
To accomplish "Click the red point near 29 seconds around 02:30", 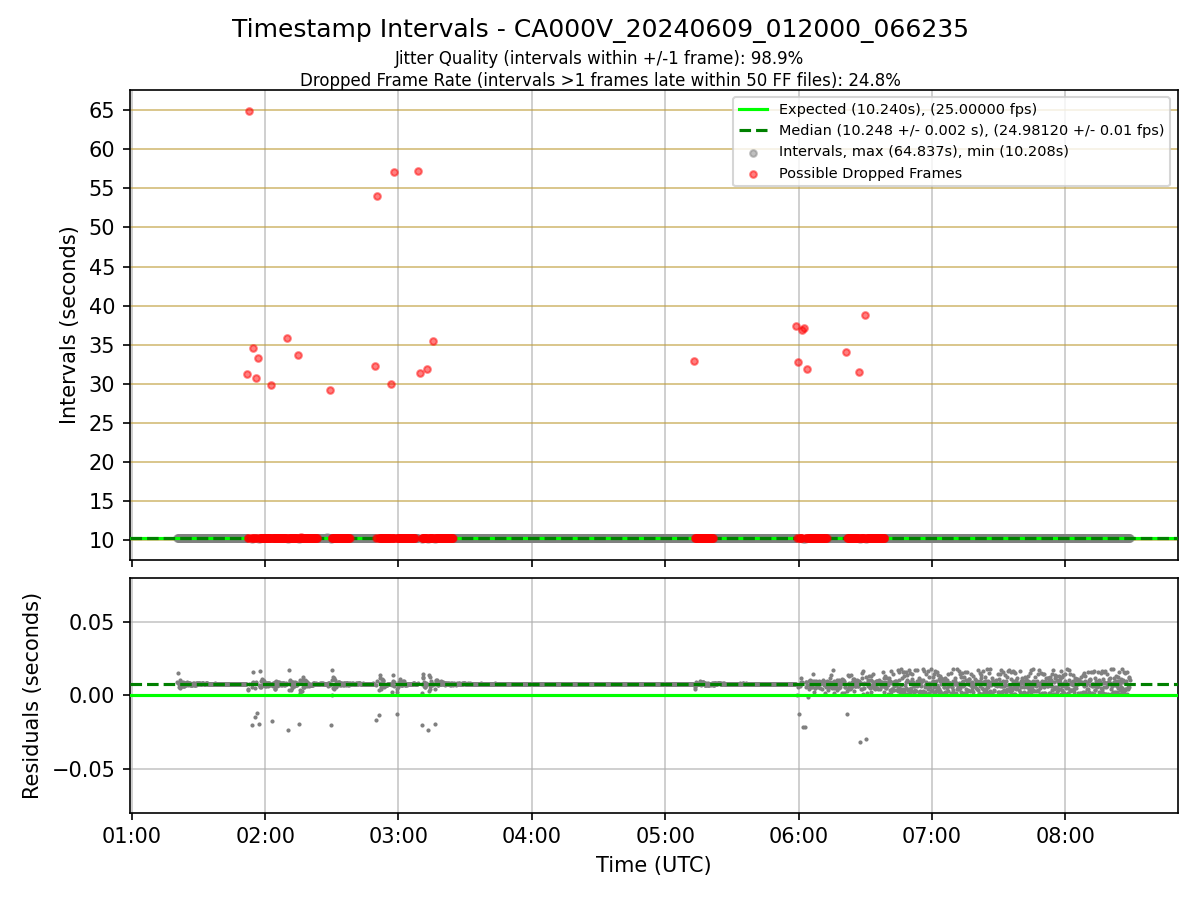I will pyautogui.click(x=330, y=390).
